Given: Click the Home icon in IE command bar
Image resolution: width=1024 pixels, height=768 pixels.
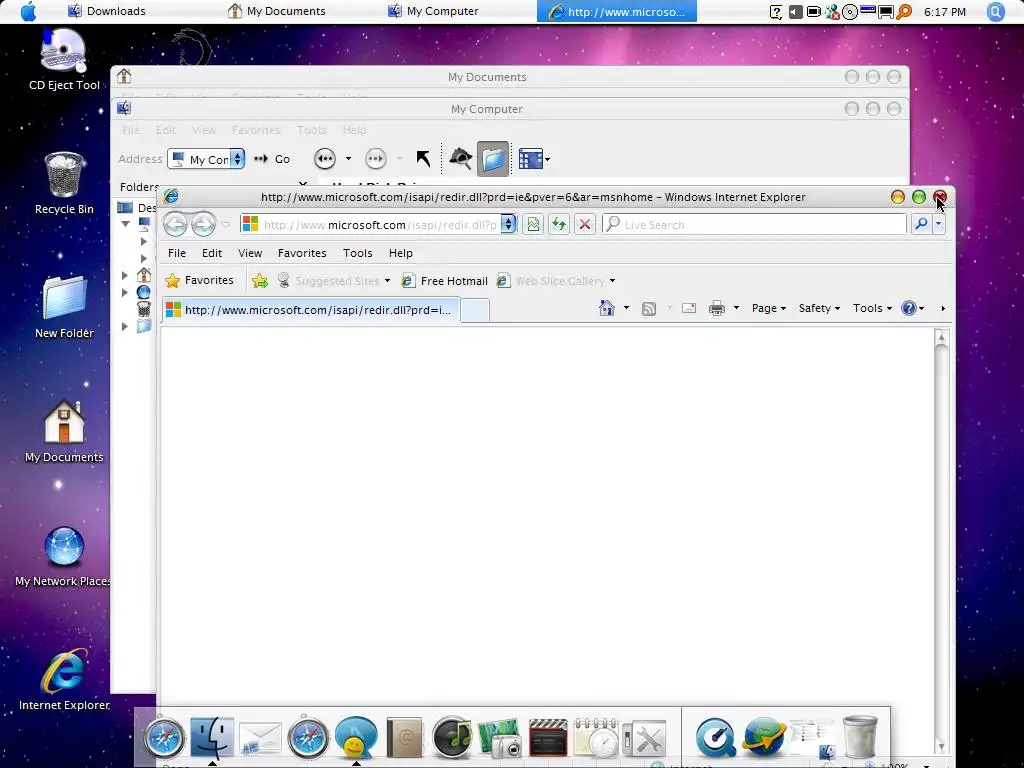Looking at the screenshot, I should [x=607, y=308].
